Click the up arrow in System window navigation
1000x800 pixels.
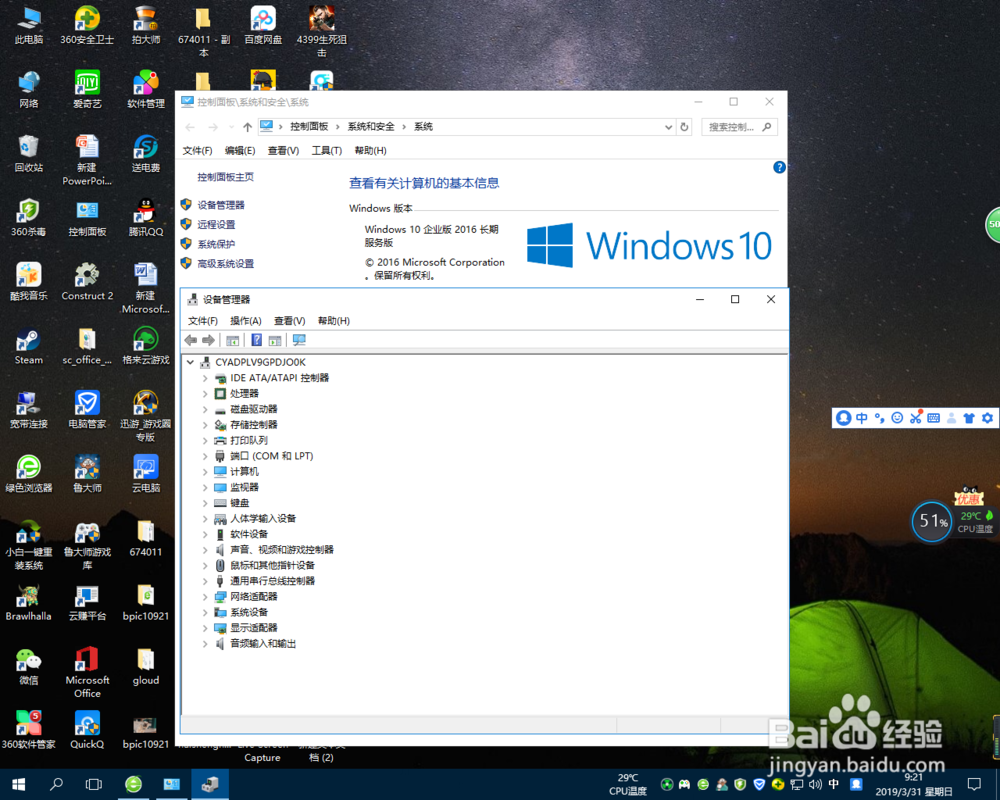(x=247, y=127)
